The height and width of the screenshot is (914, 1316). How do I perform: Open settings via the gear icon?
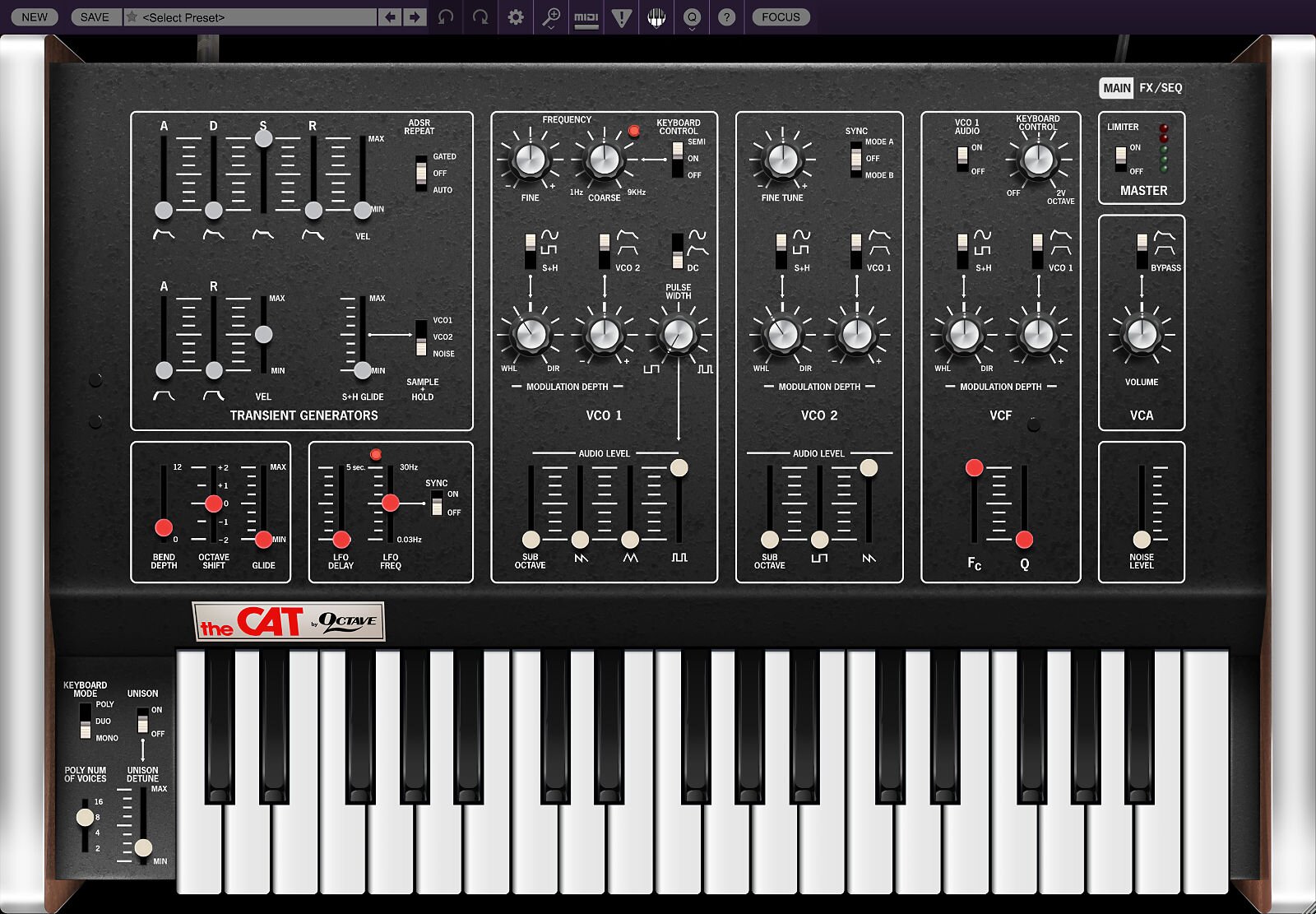[x=516, y=17]
